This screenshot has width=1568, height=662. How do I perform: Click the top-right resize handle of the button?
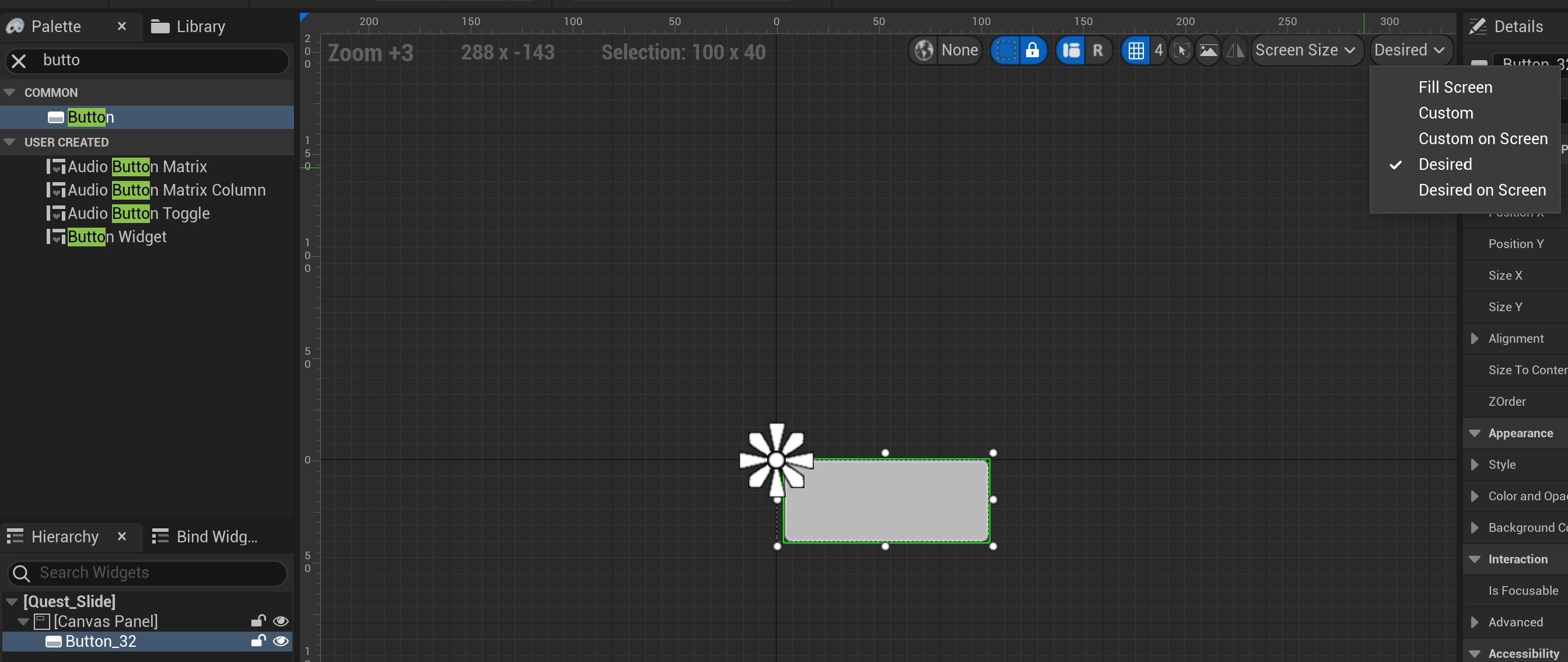993,452
